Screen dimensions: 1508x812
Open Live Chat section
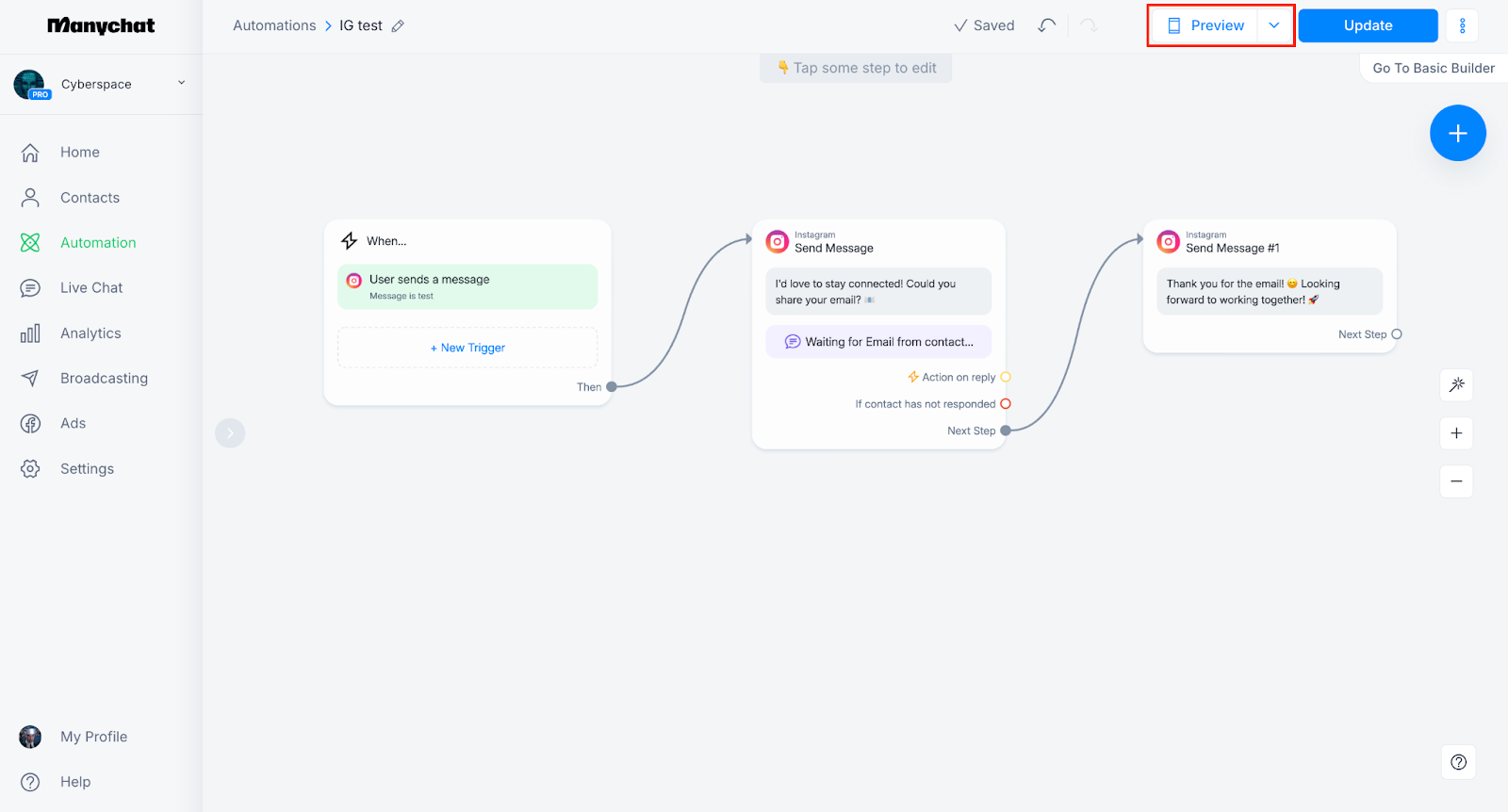pos(91,287)
